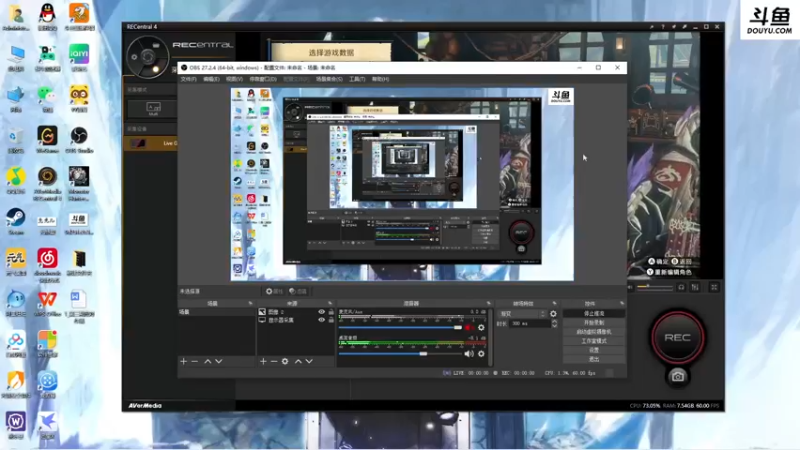Open QQ penguin desktop shortcut
800x450 pixels.
[x=47, y=17]
